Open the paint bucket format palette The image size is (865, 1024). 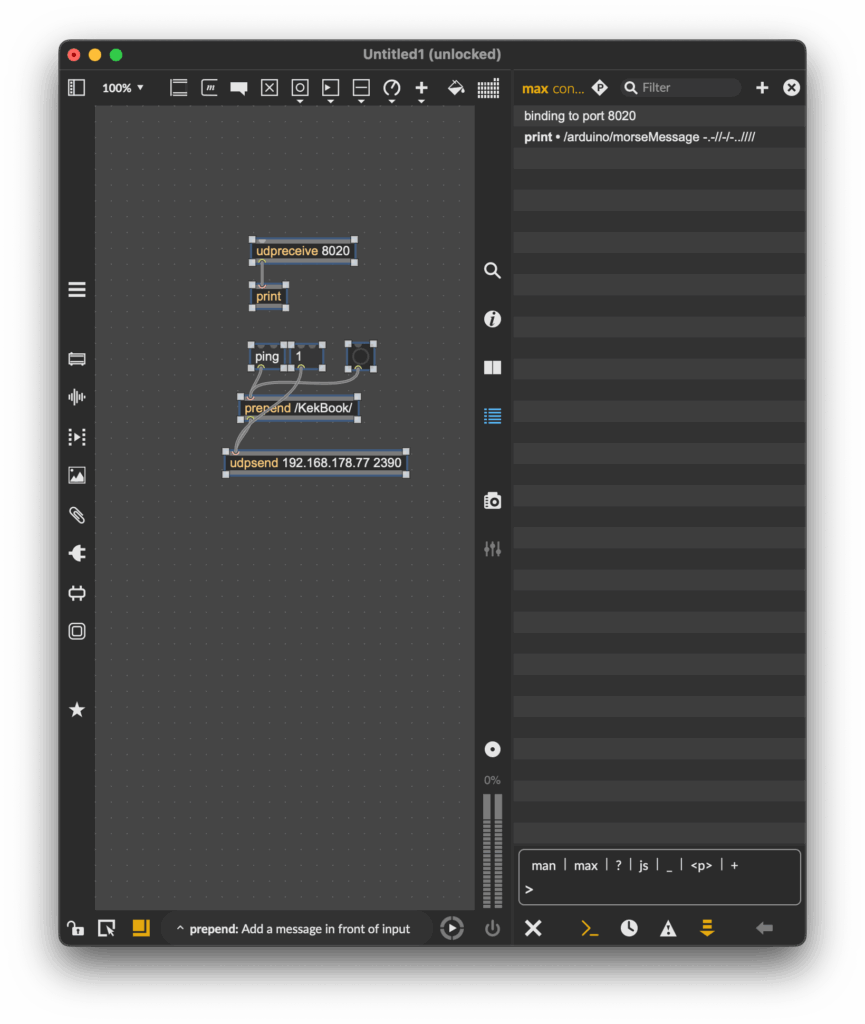coord(456,88)
